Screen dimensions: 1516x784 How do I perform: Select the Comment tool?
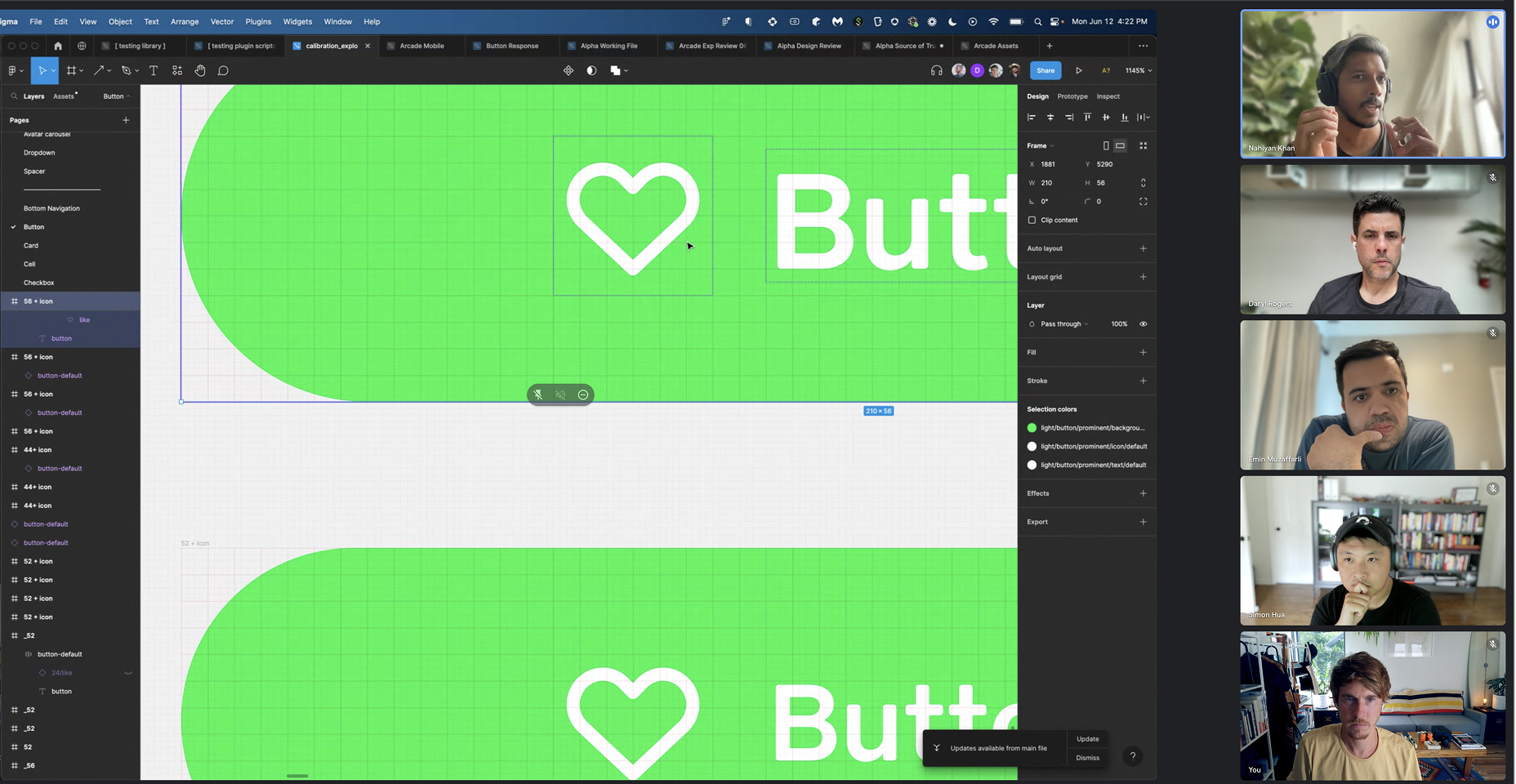pyautogui.click(x=223, y=71)
